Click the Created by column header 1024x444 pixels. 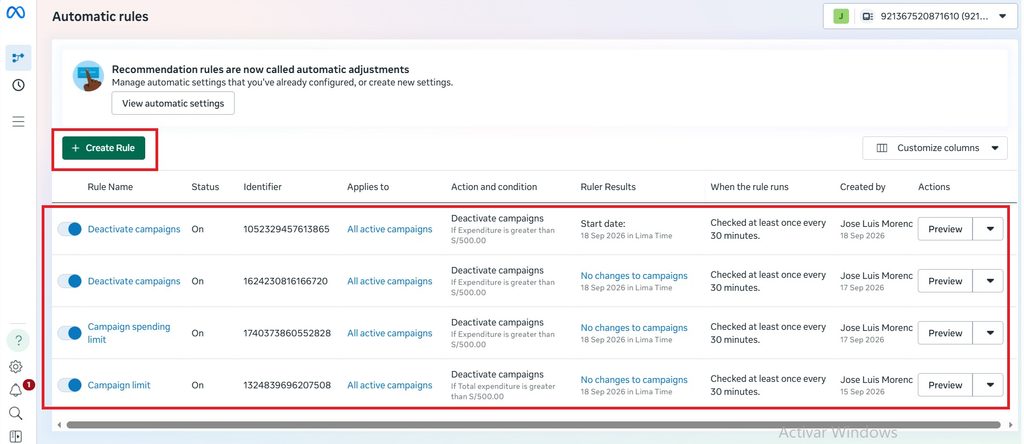click(x=863, y=187)
